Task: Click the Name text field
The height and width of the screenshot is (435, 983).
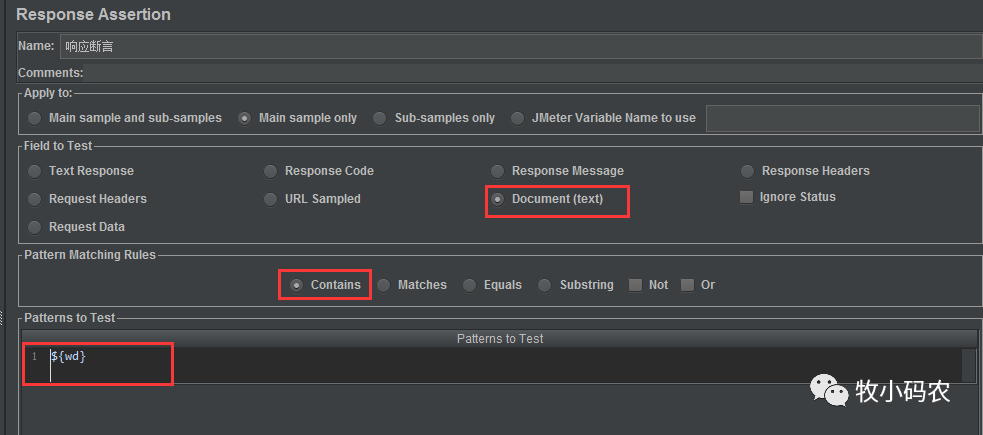Action: click(520, 46)
